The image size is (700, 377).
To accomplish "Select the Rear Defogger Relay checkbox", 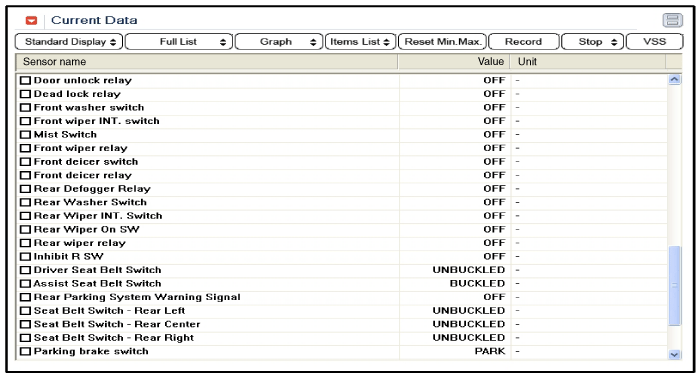I will pyautogui.click(x=25, y=189).
